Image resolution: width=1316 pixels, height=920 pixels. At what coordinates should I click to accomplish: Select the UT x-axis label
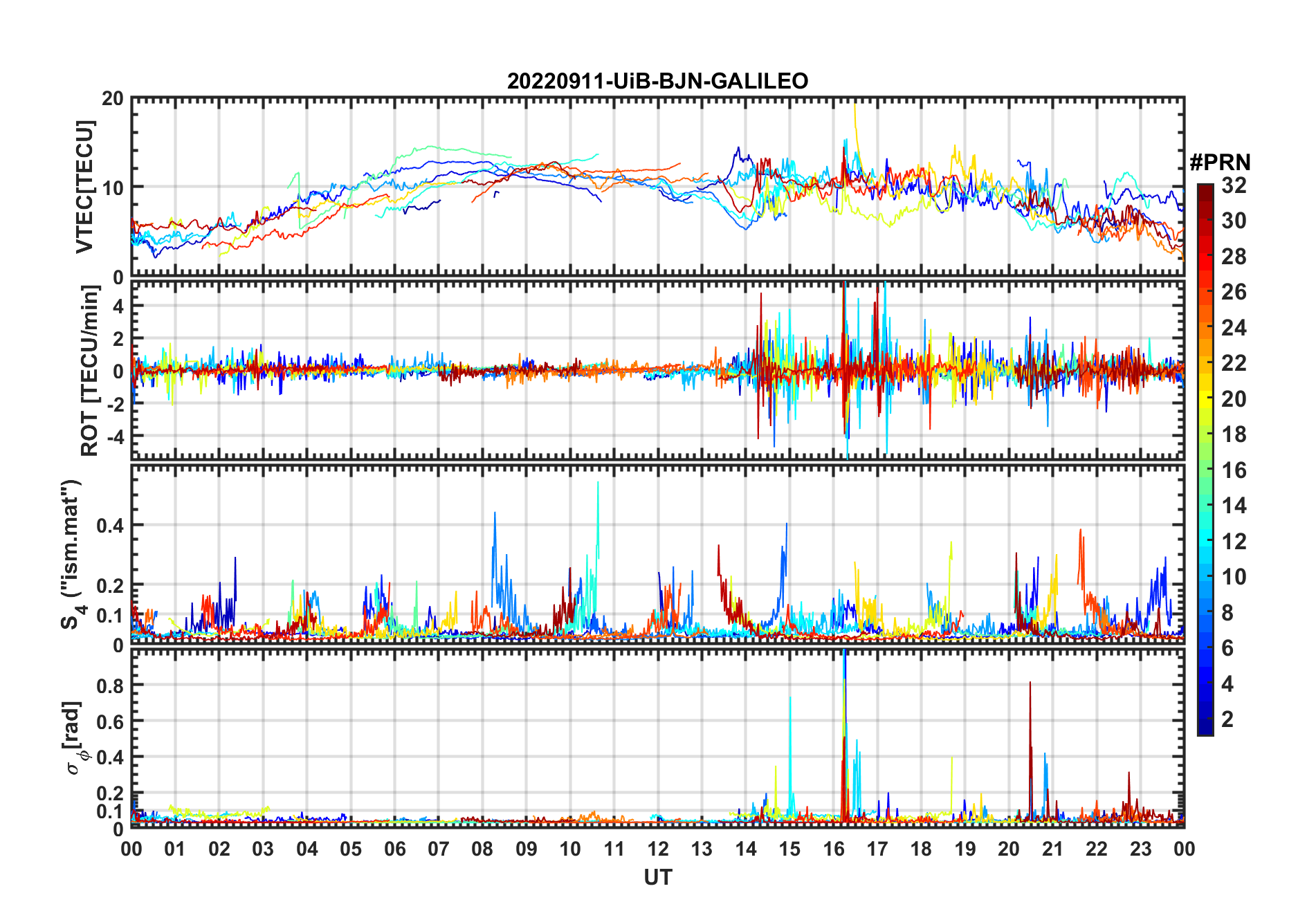coord(657,877)
